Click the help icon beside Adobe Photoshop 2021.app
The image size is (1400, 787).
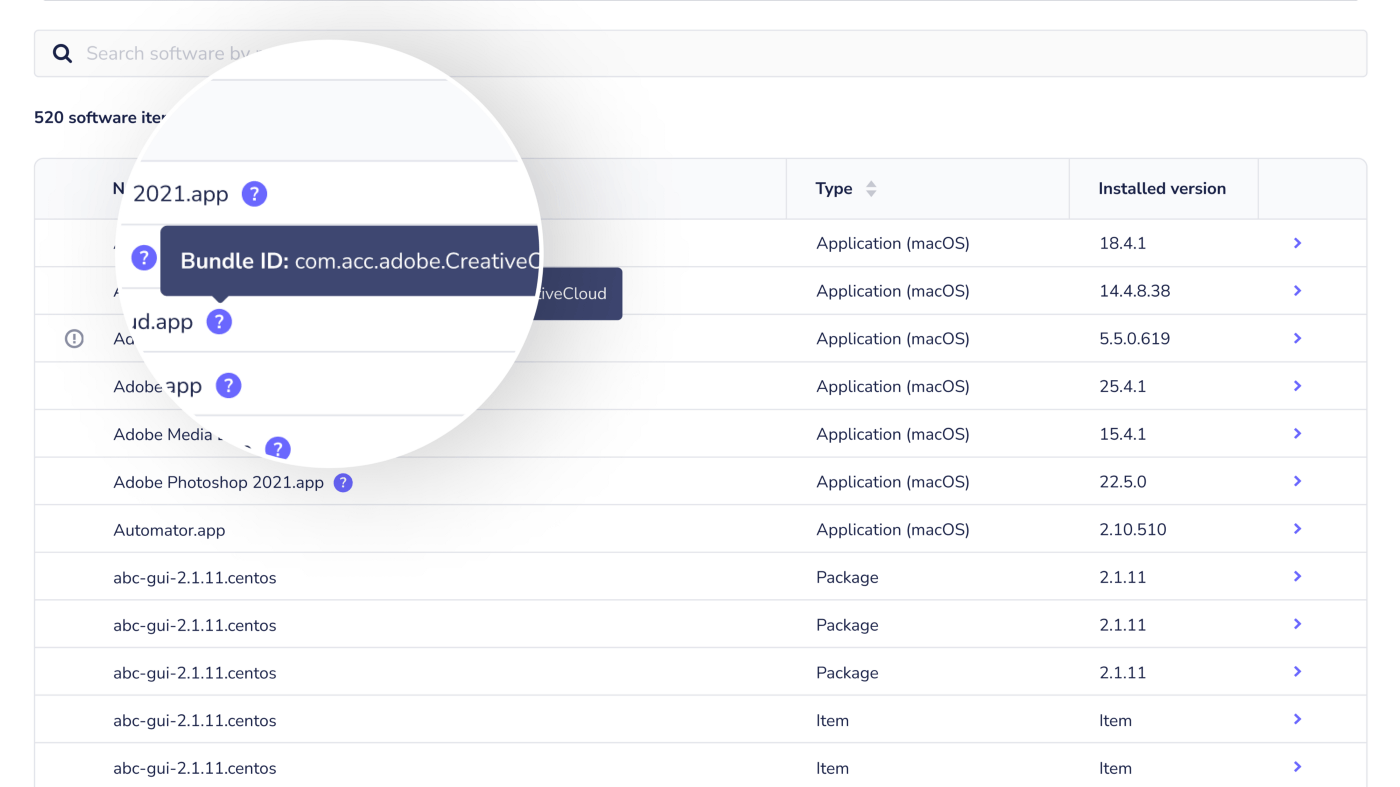tap(343, 483)
